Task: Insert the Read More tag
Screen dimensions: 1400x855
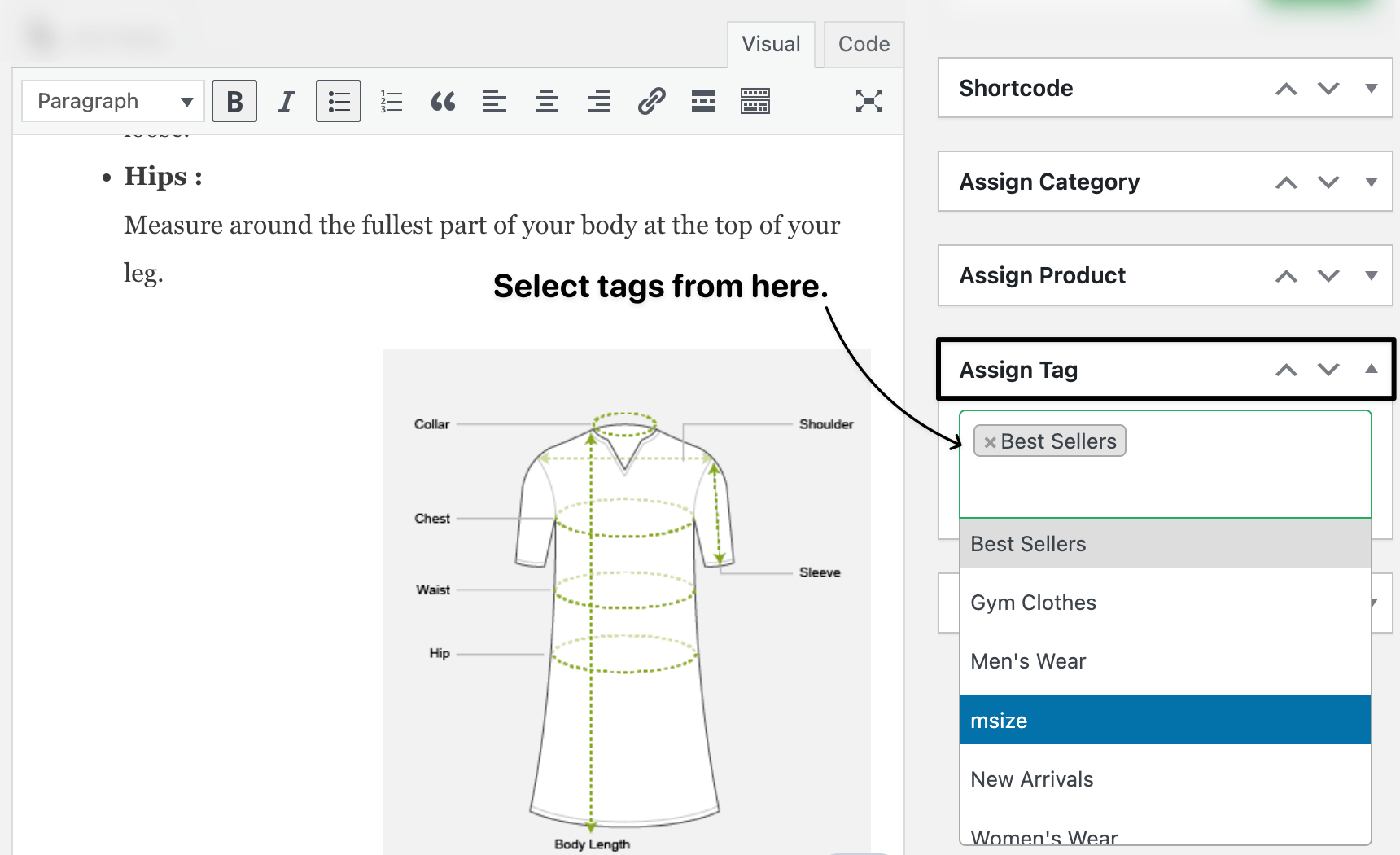Action: point(702,101)
